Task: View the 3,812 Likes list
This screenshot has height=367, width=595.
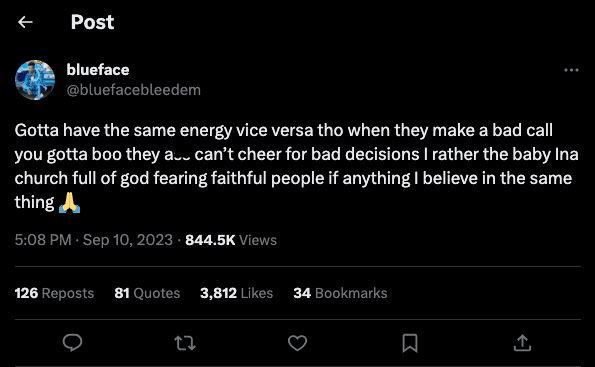Action: (x=236, y=293)
